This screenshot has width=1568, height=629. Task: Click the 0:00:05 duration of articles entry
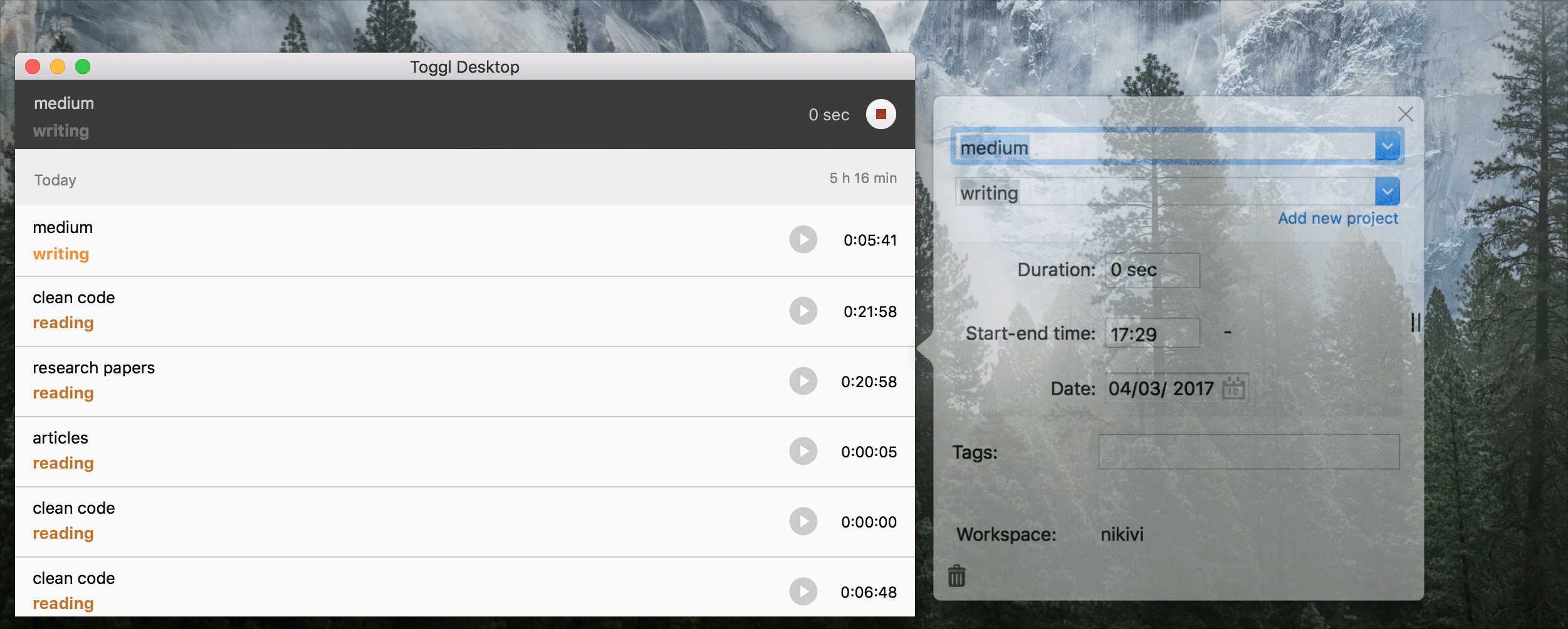[x=869, y=452]
